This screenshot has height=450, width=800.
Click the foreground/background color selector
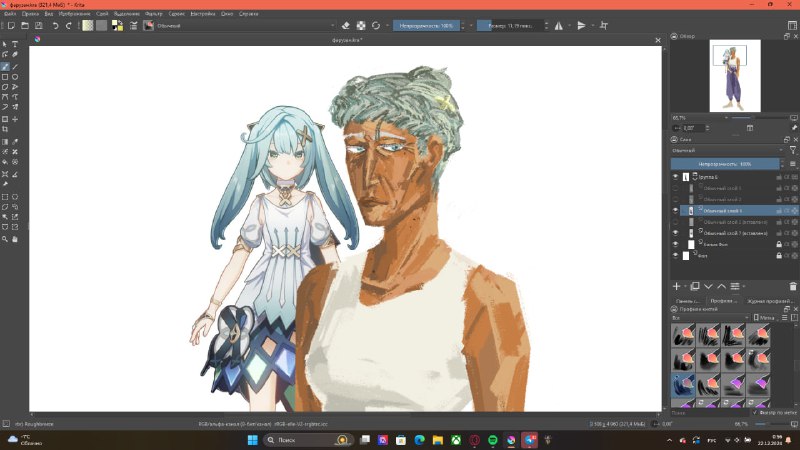tap(117, 26)
